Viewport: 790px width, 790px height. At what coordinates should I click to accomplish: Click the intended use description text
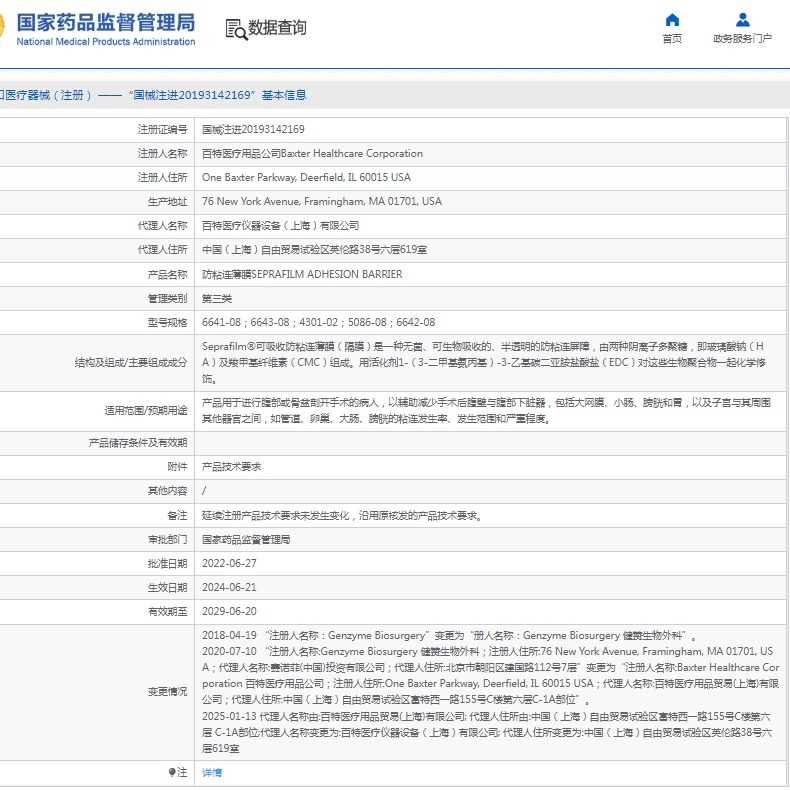(486, 411)
